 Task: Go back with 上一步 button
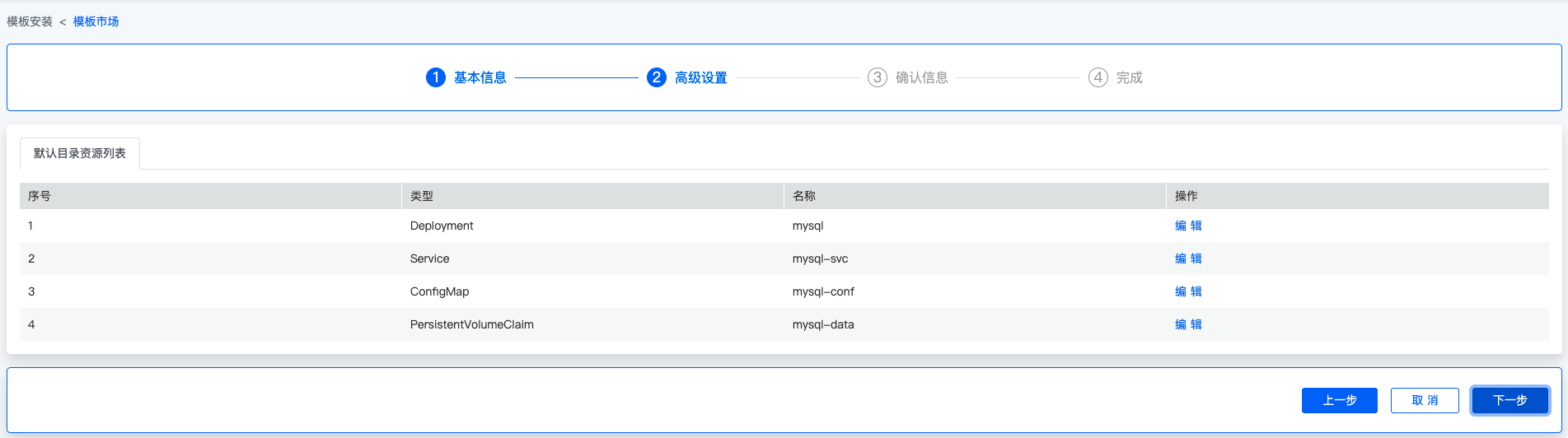1340,400
